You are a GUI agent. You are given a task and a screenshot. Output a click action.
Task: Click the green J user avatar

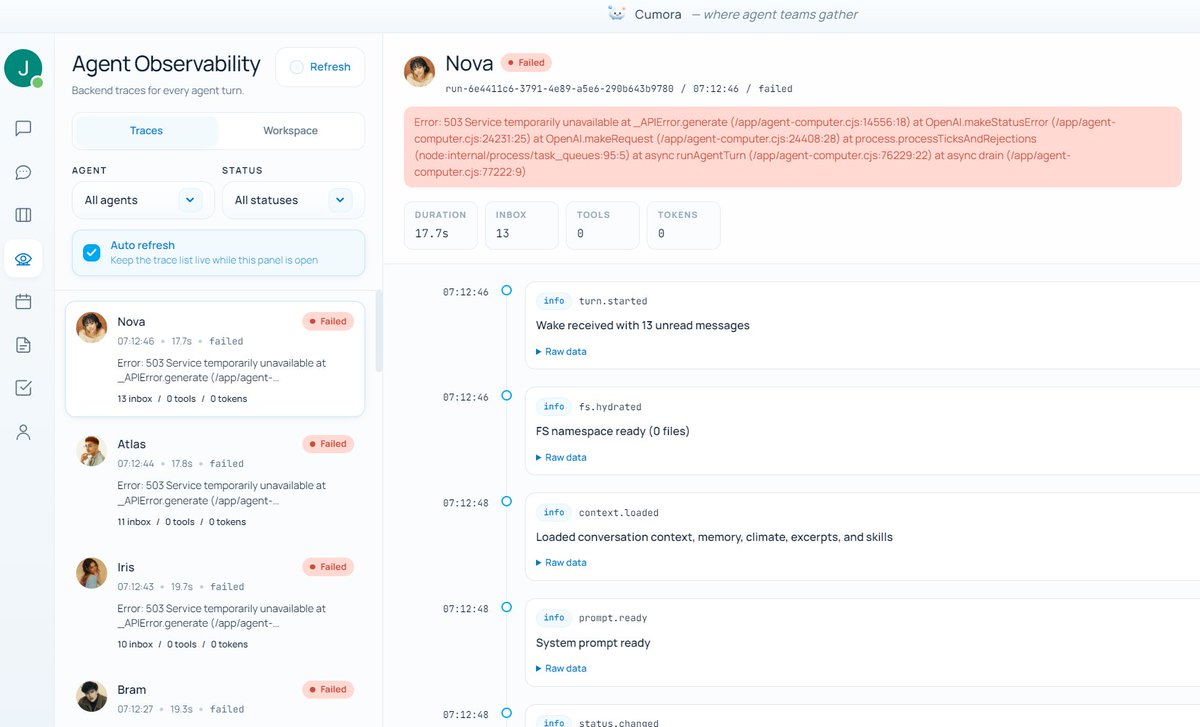pyautogui.click(x=23, y=67)
